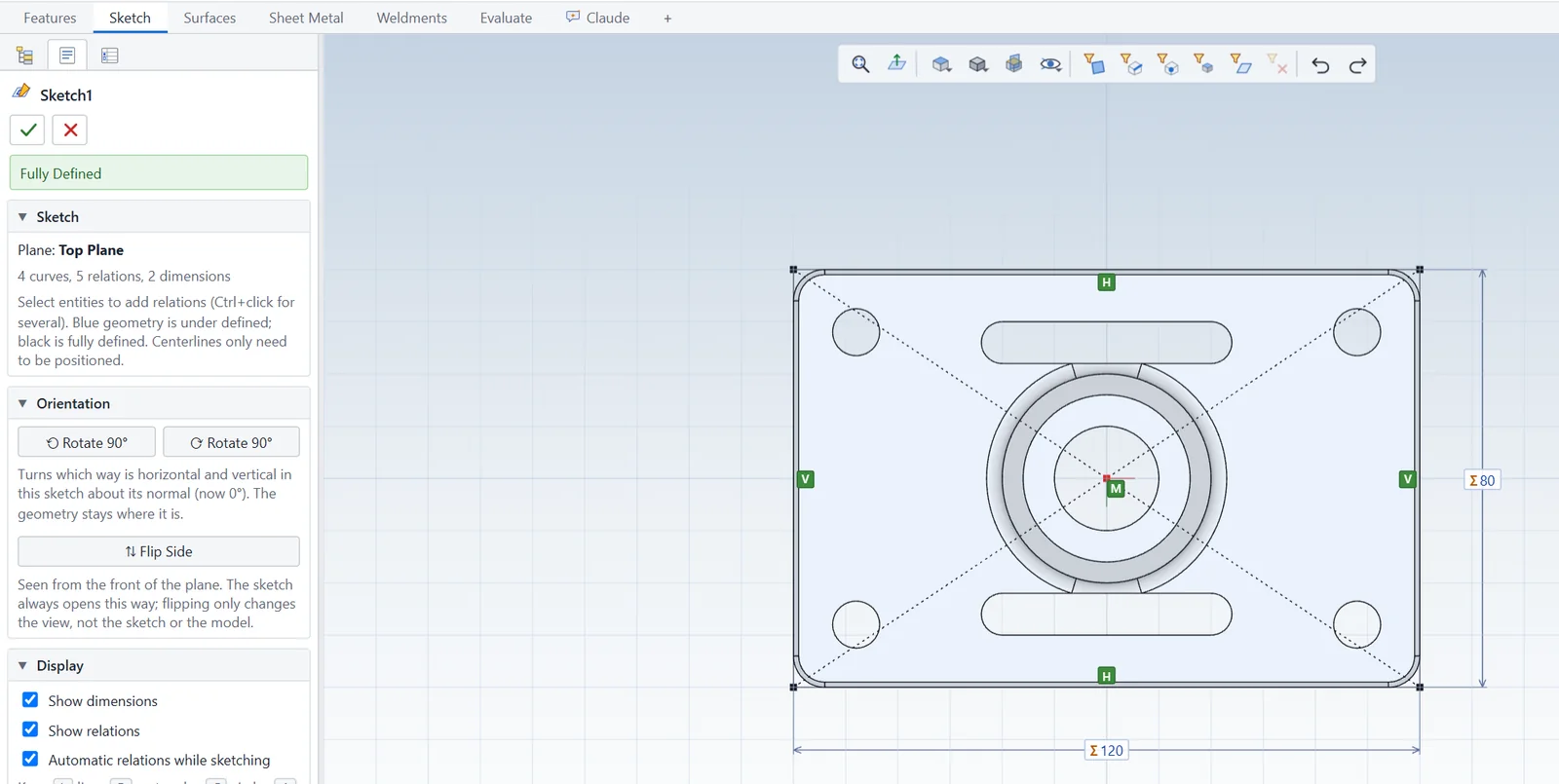
Task: Cancel sketch with red X icon
Action: coord(70,130)
